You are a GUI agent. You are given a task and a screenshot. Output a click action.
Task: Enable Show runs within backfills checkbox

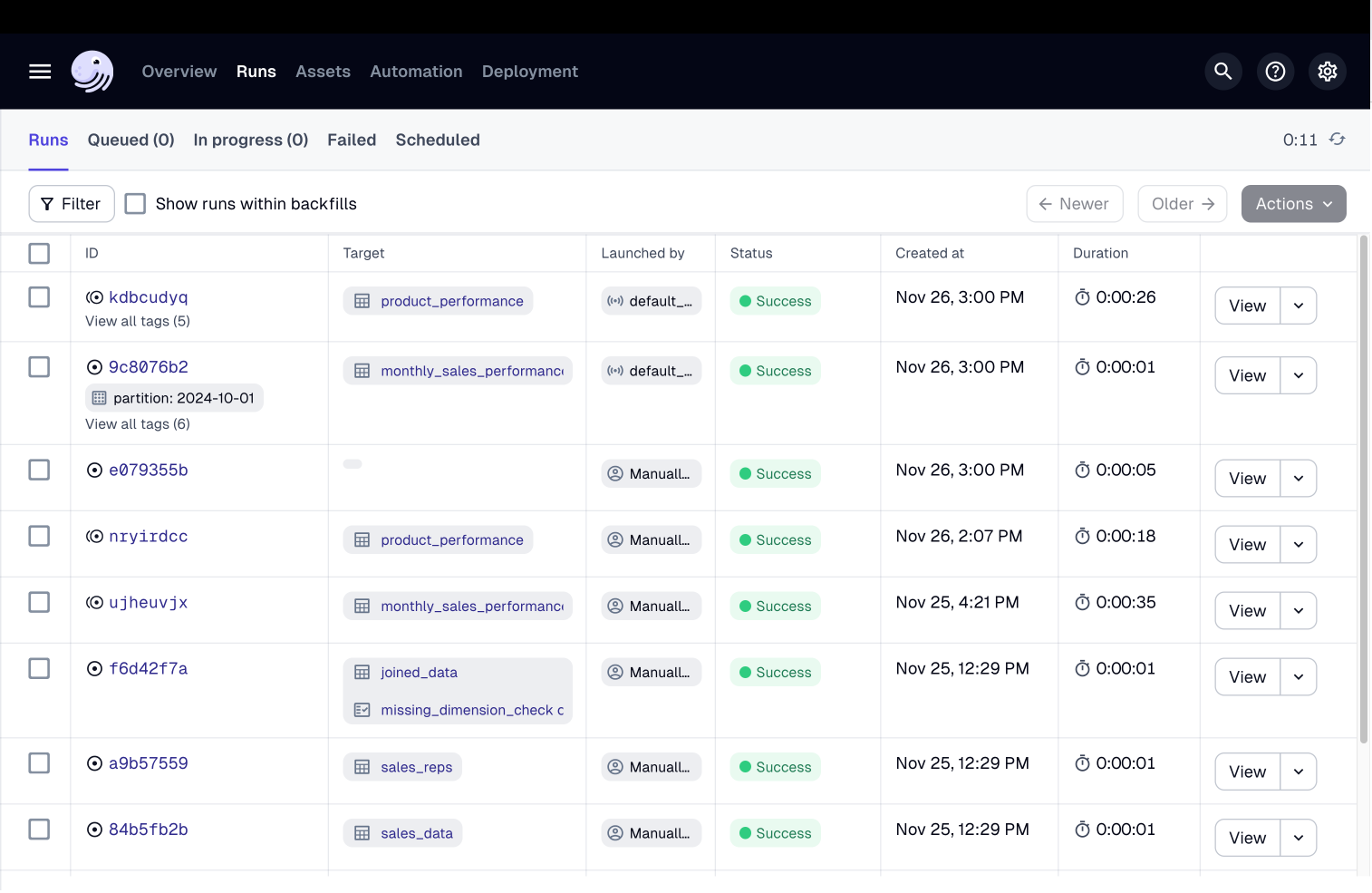(x=135, y=204)
